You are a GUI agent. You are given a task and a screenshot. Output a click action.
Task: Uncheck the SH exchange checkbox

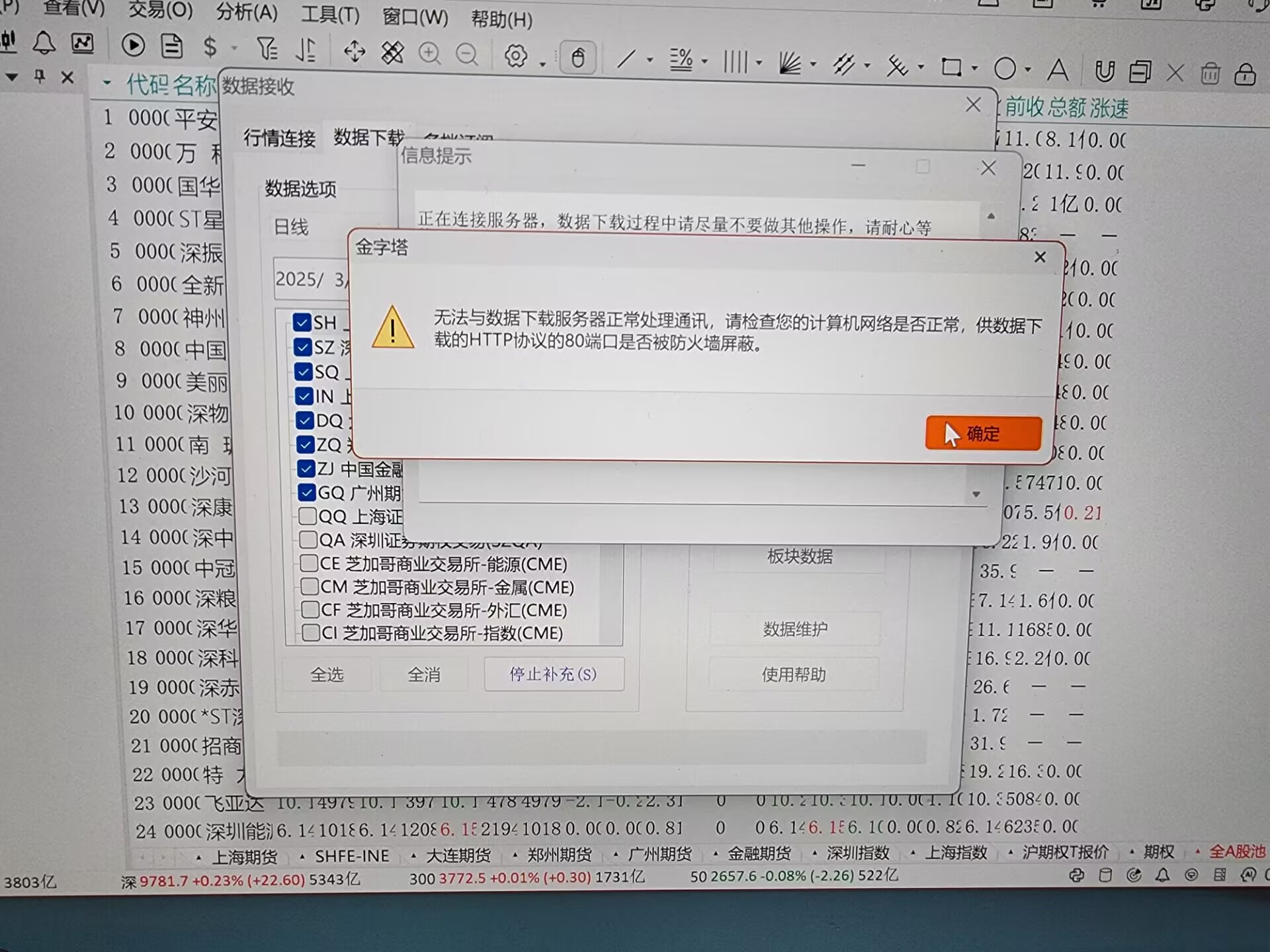302,322
